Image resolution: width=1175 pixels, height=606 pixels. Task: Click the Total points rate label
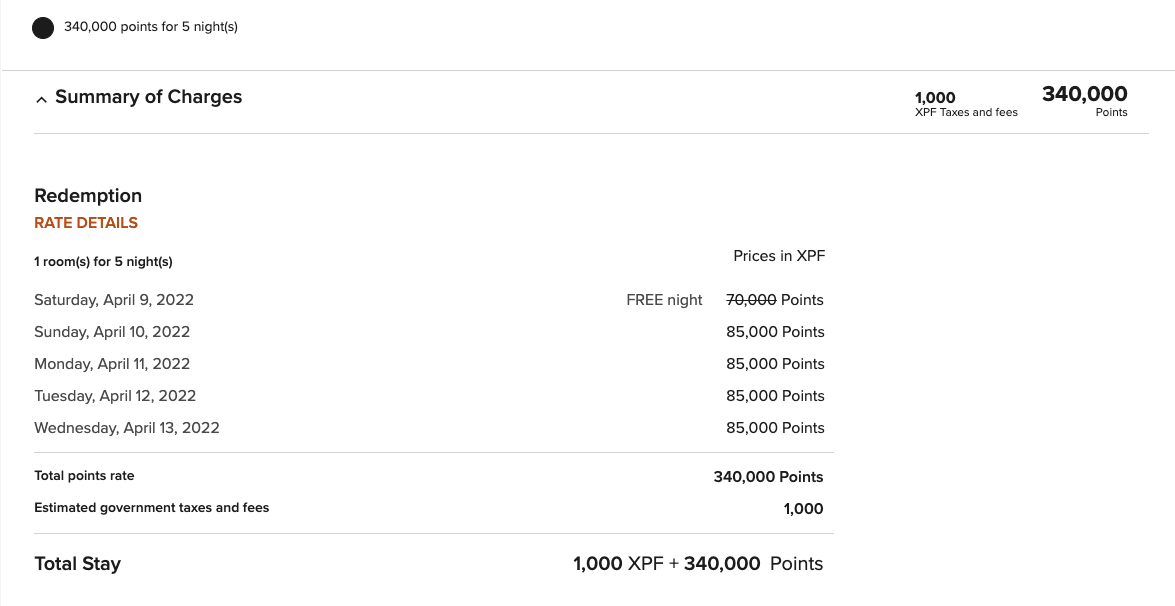[x=84, y=476]
